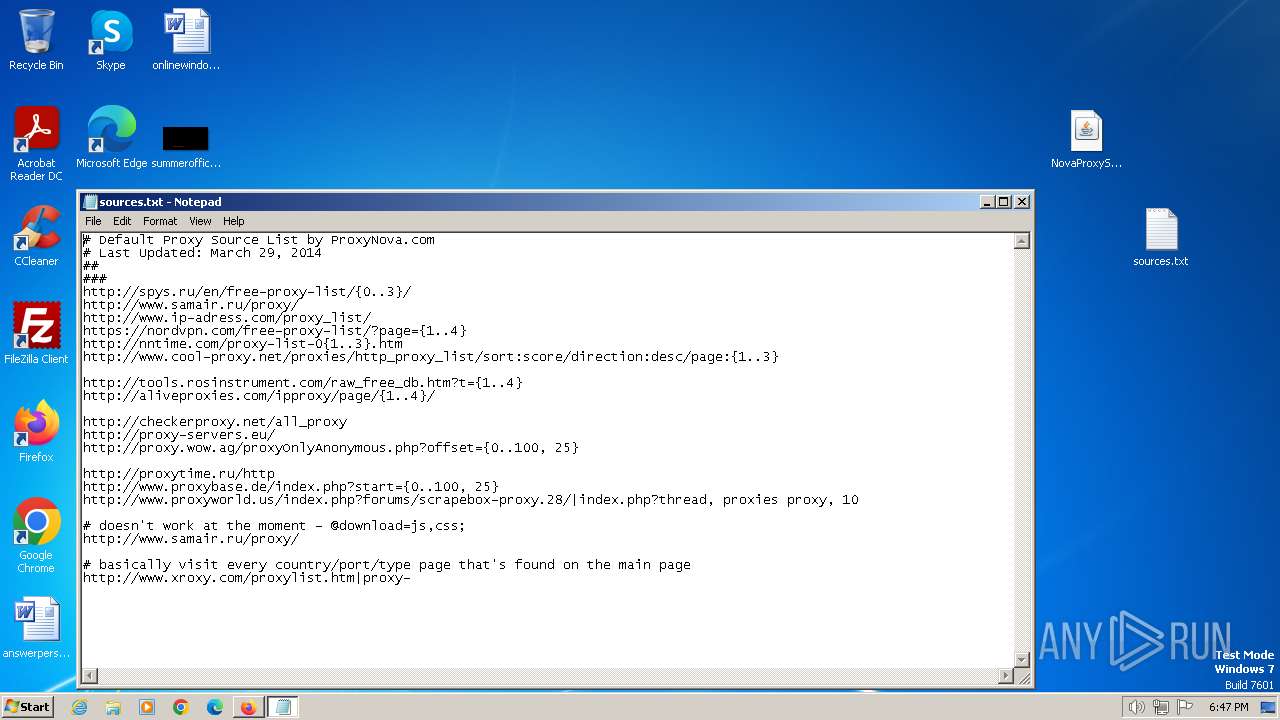1280x720 pixels.
Task: Launch Skype from the desktop
Action: point(110,40)
